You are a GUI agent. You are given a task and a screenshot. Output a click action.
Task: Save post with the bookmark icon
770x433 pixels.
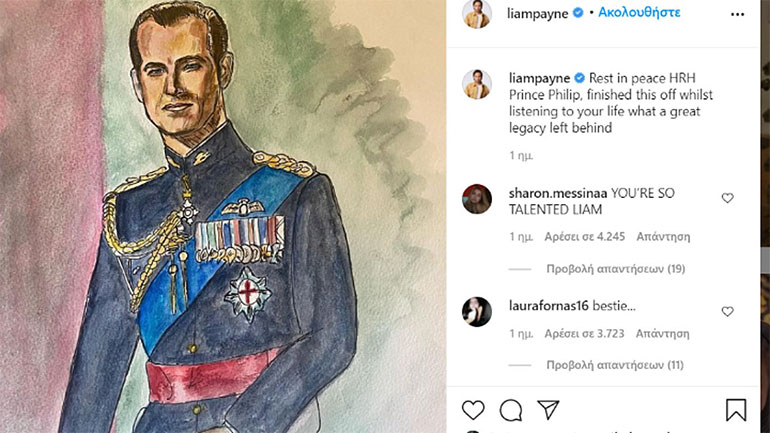tap(736, 410)
